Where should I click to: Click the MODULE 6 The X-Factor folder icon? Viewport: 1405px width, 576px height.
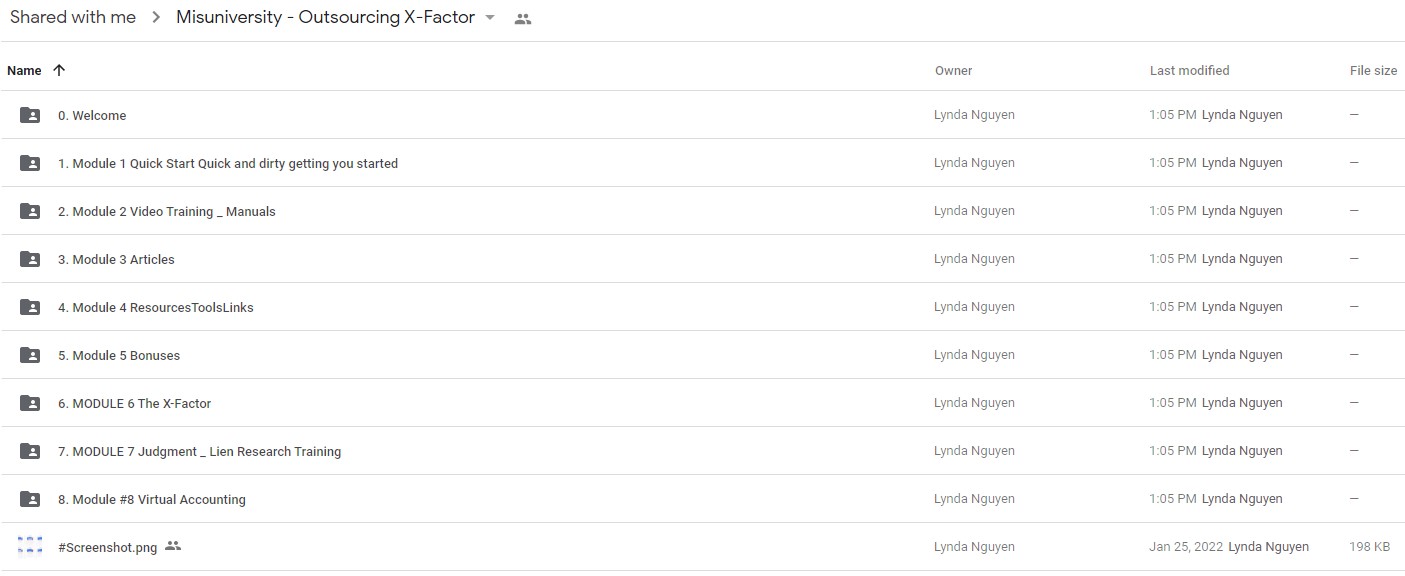point(31,403)
